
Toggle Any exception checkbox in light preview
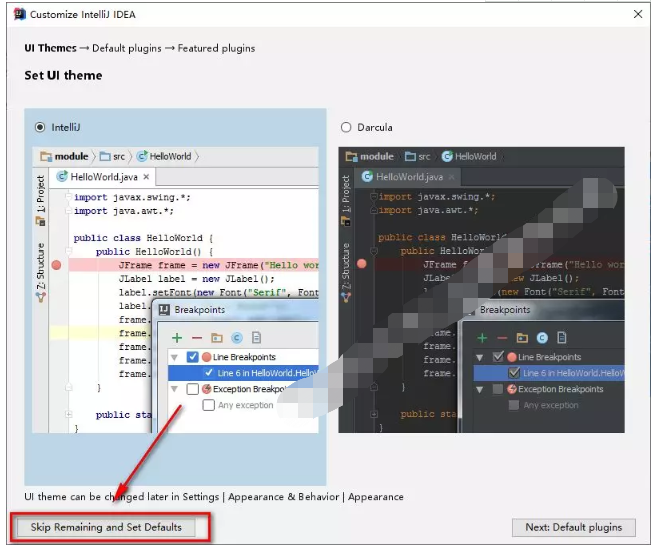[208, 405]
